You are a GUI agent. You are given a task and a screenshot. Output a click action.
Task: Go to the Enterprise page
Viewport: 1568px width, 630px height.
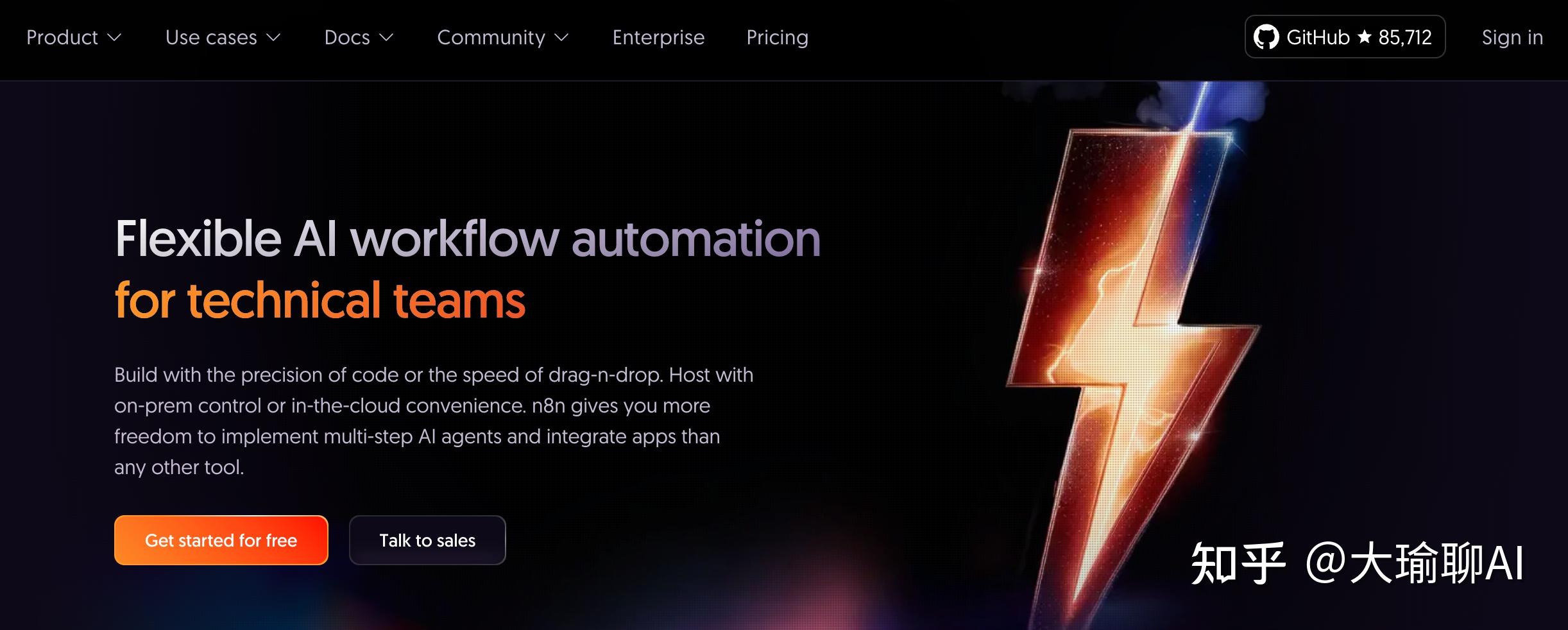coord(658,37)
